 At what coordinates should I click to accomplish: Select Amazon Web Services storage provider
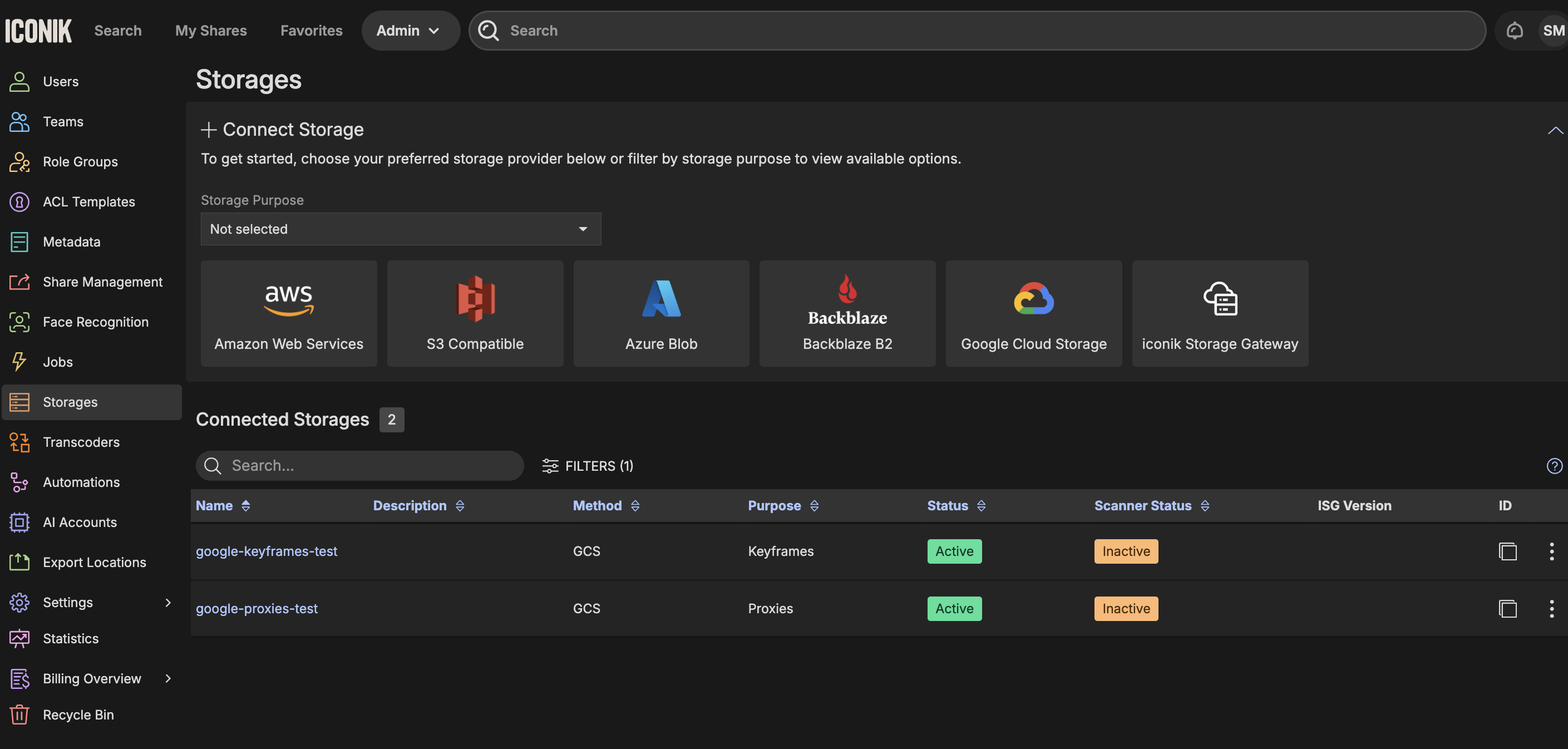tap(289, 314)
